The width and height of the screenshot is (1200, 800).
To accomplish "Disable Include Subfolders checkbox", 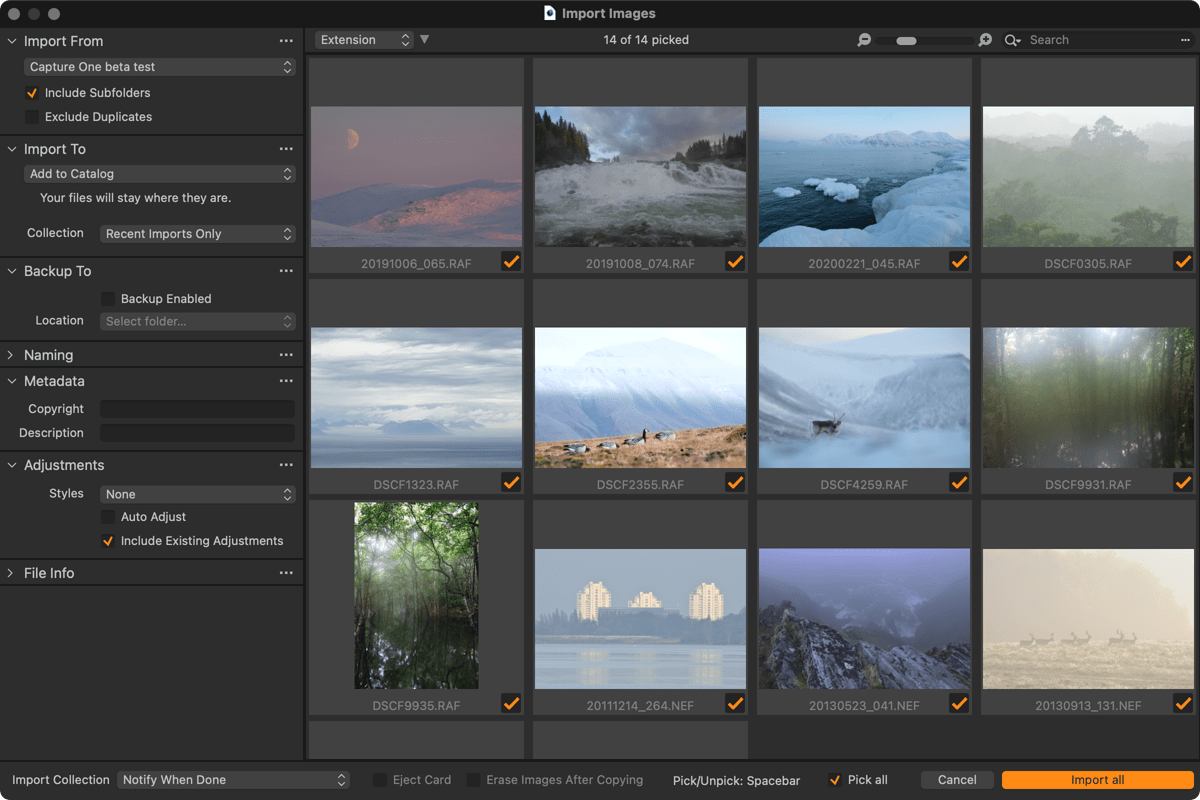I will pyautogui.click(x=32, y=93).
